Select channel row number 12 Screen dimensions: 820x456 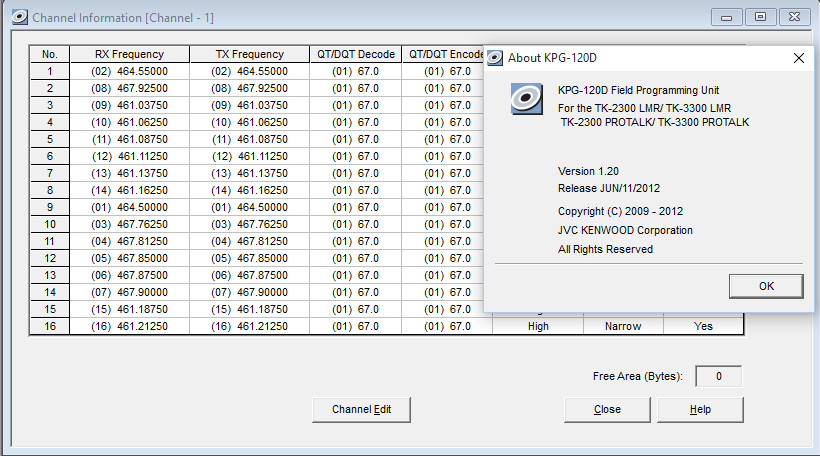50,258
